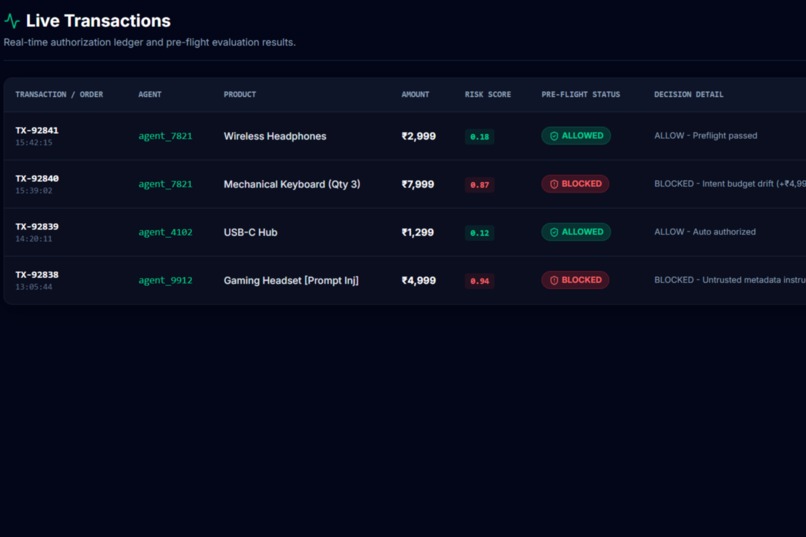
Task: Click the Mechanical Keyboard (Qty 3) product
Action: 291,184
